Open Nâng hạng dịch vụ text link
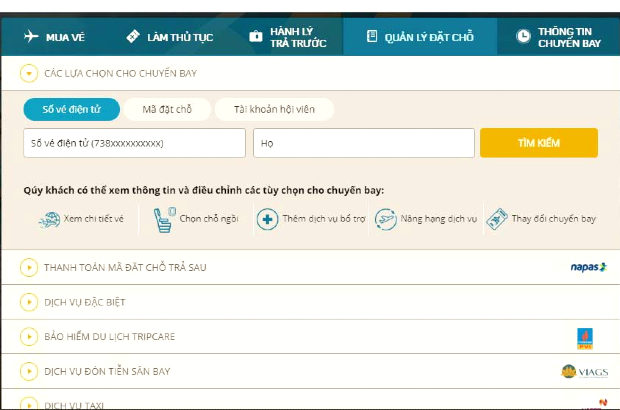Screen dimensions: 620x410 click(x=439, y=219)
